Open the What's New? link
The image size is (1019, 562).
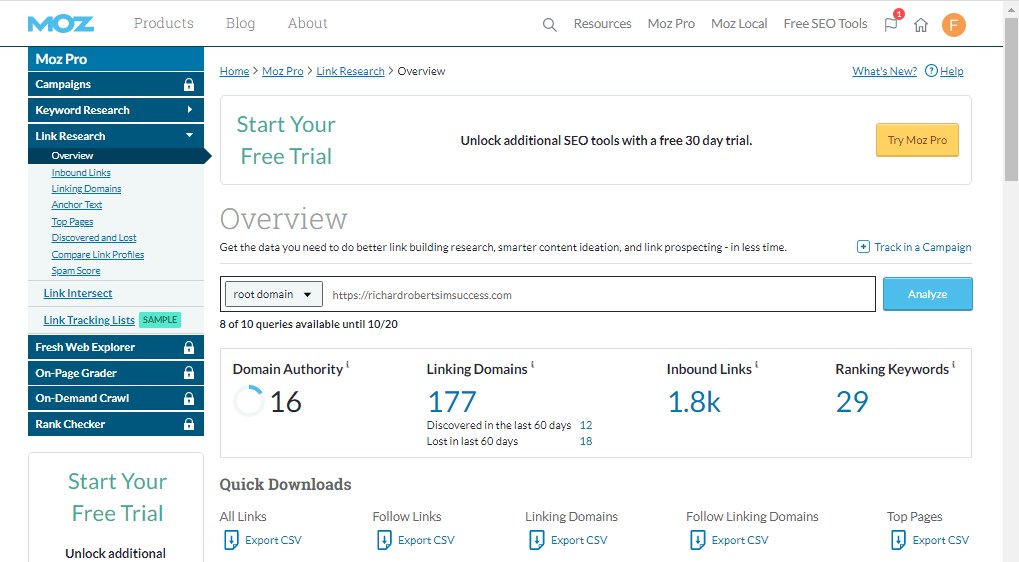(884, 71)
